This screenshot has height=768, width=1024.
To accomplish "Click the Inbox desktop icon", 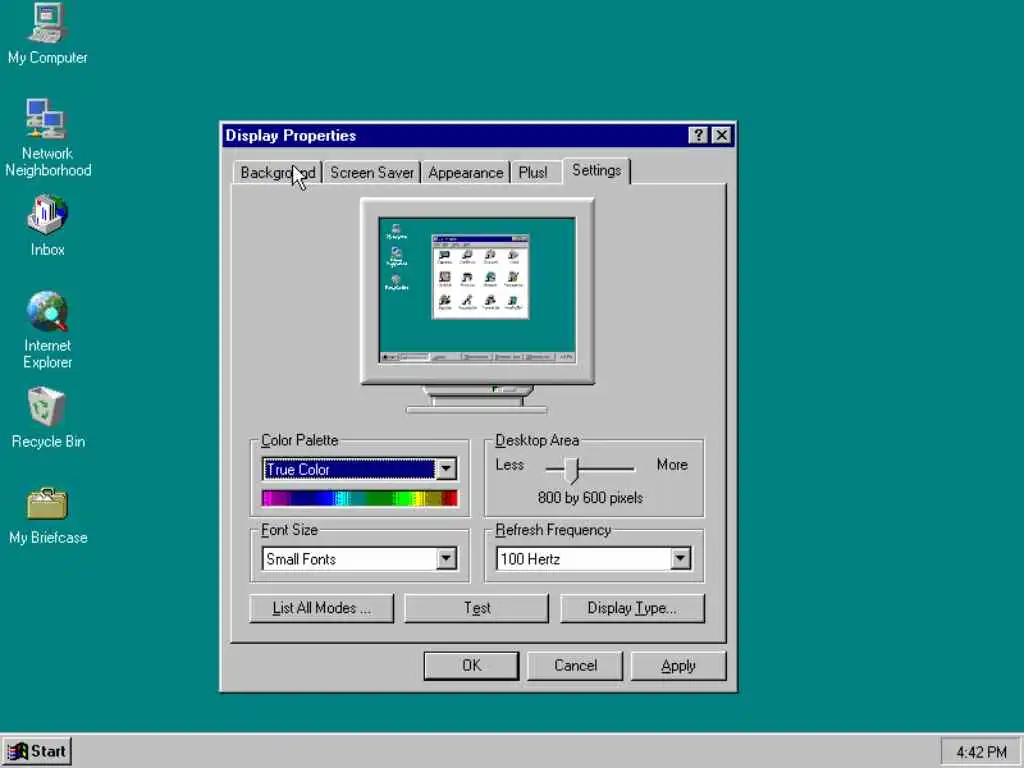I will pyautogui.click(x=47, y=225).
